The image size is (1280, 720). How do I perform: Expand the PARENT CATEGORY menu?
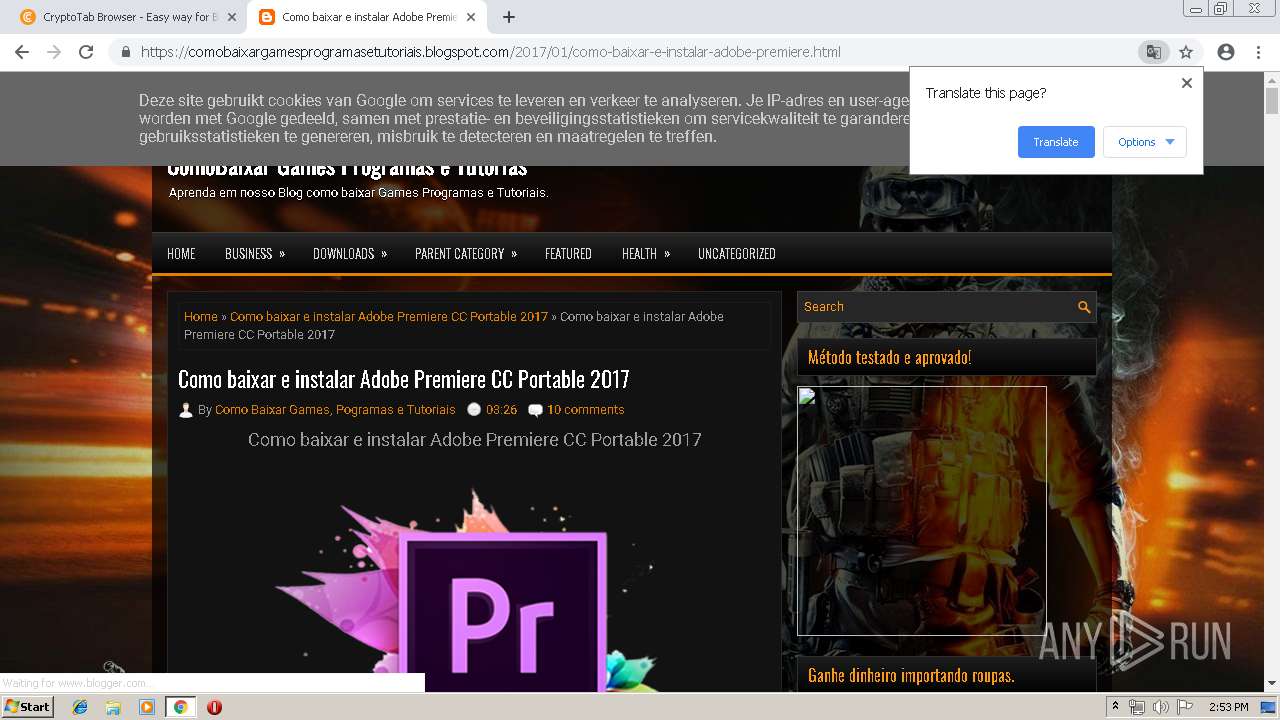click(x=466, y=253)
